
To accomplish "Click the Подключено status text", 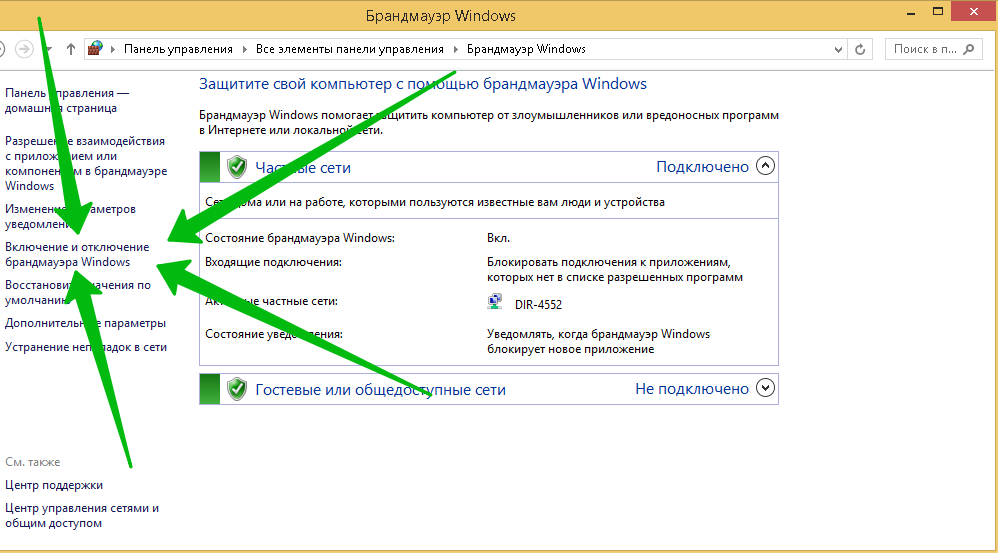I will click(x=703, y=167).
